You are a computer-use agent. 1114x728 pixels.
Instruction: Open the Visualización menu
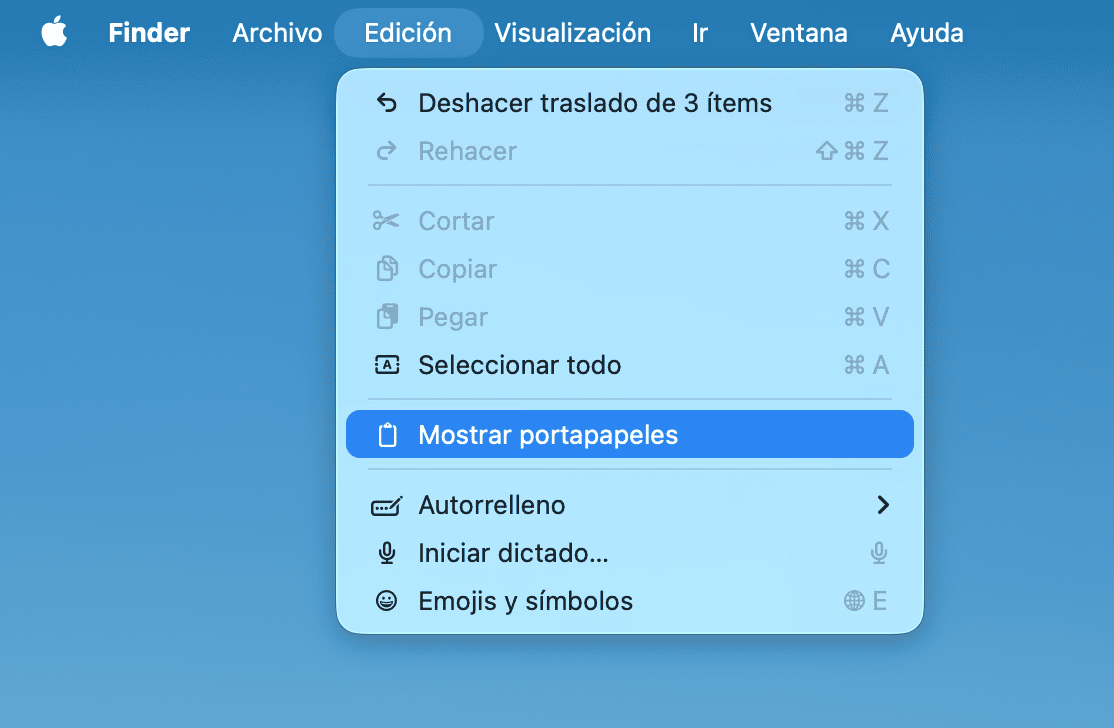(572, 33)
